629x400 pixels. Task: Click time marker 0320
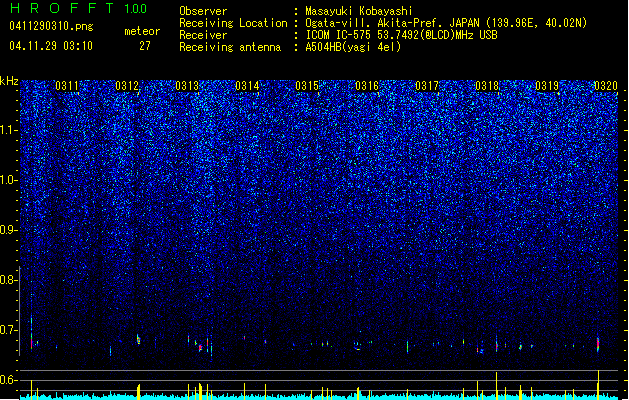(x=606, y=86)
